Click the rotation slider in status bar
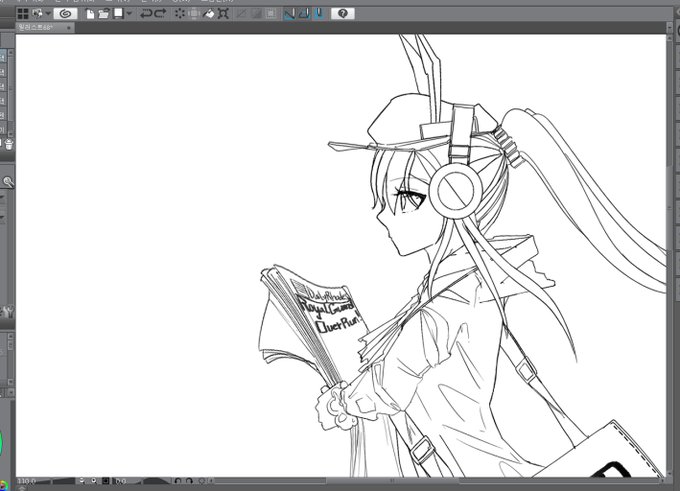680x491 pixels. pos(152,481)
